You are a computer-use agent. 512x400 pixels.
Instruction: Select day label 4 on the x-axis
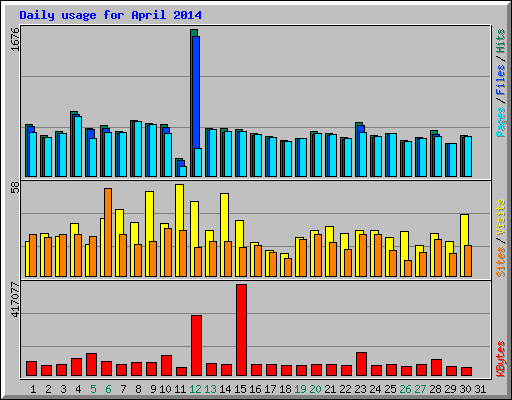point(78,389)
